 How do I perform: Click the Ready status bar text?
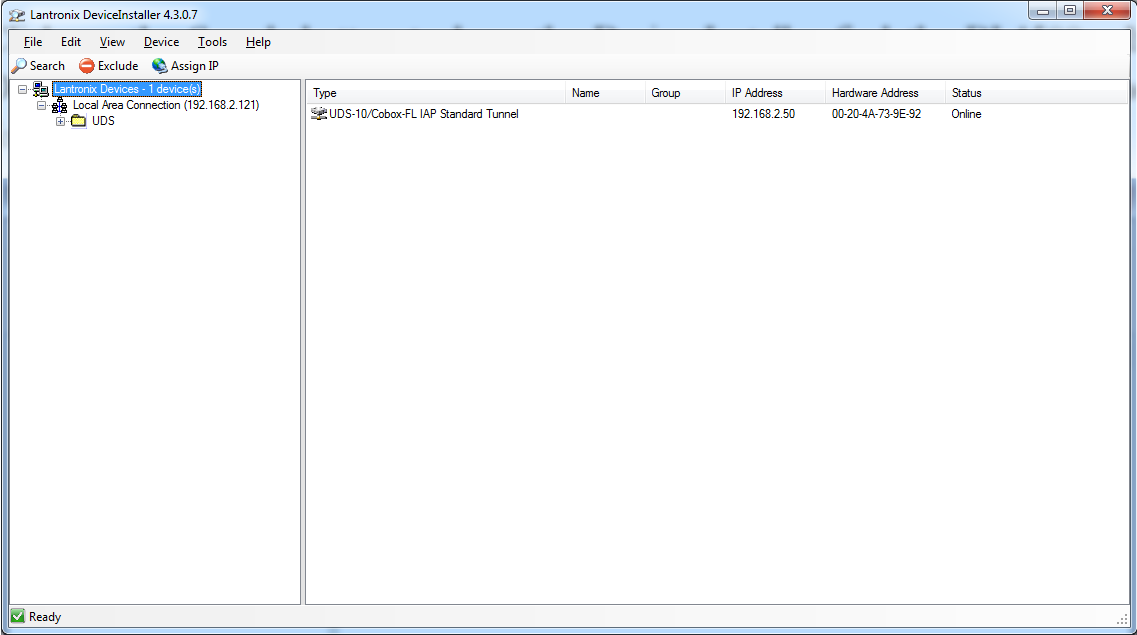[x=45, y=617]
